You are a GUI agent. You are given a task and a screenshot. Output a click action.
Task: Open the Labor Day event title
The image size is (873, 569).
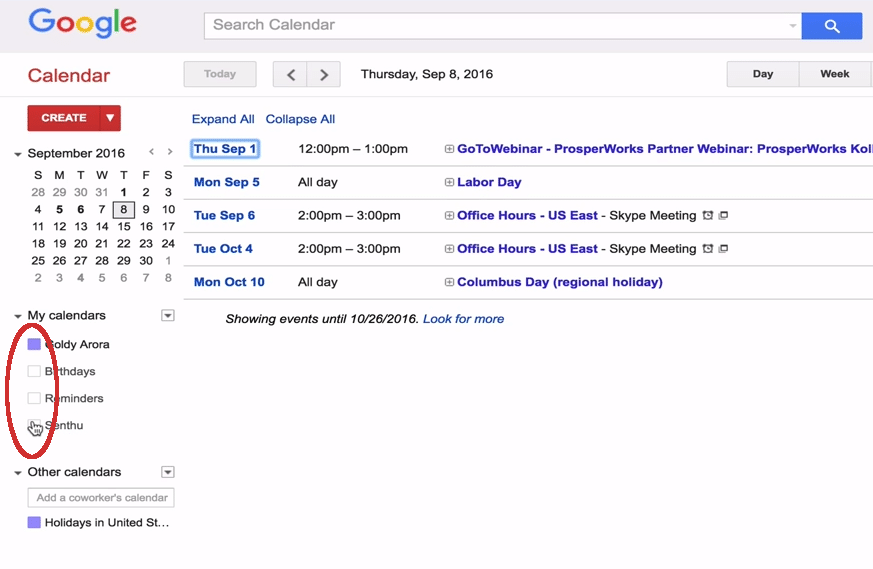(x=489, y=182)
